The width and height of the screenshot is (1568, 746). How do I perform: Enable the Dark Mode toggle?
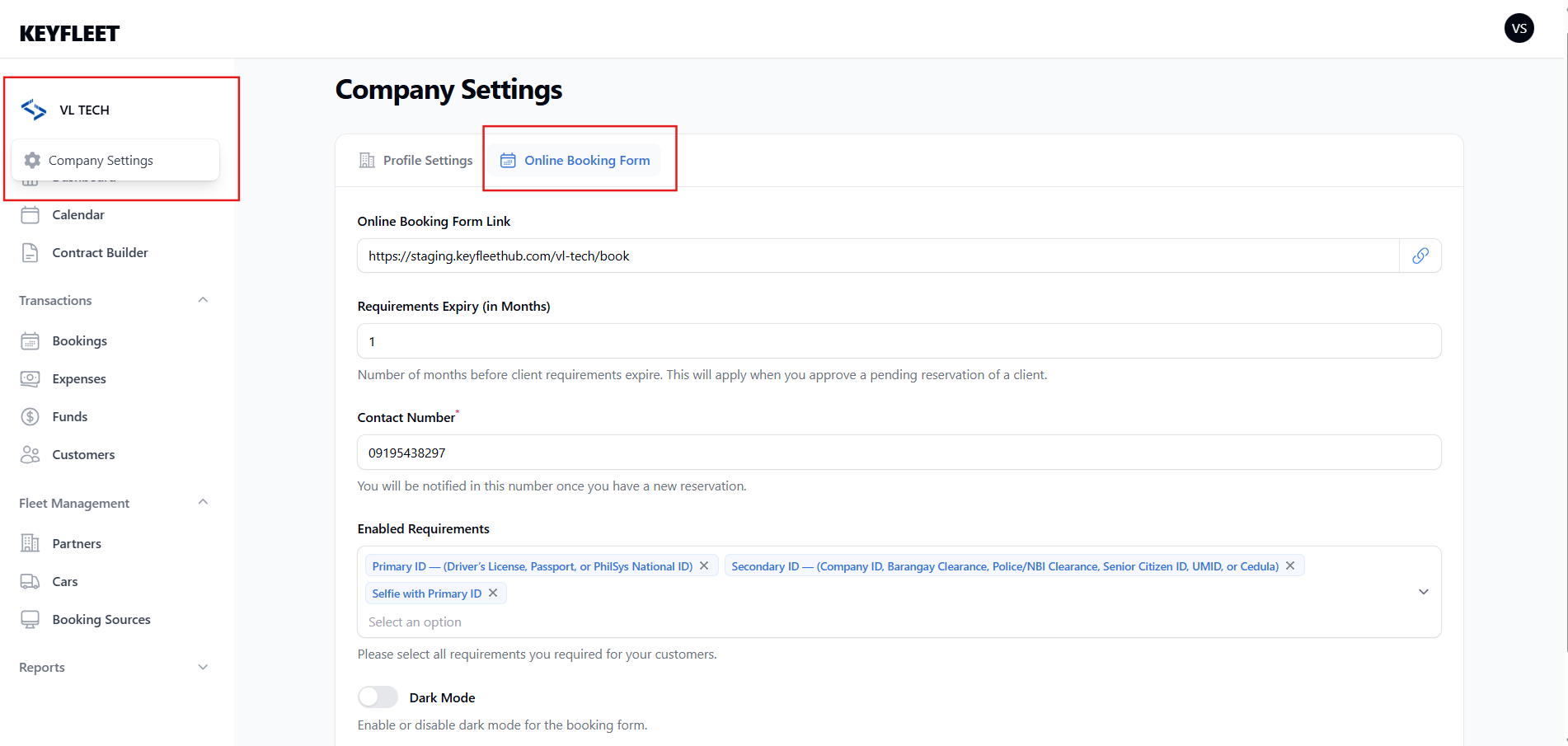coord(378,697)
